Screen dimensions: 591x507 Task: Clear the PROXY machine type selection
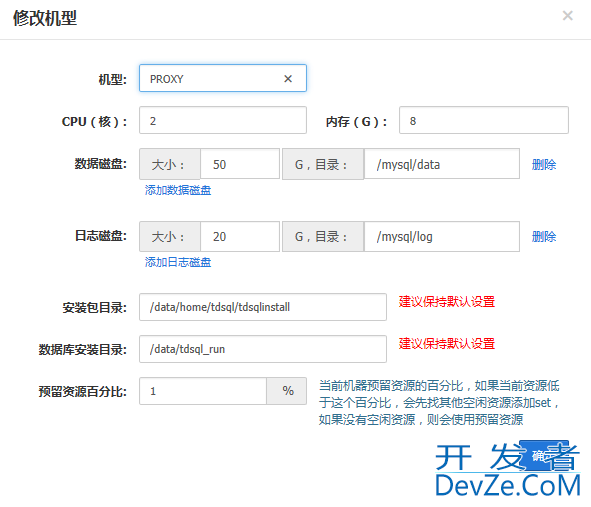[288, 79]
